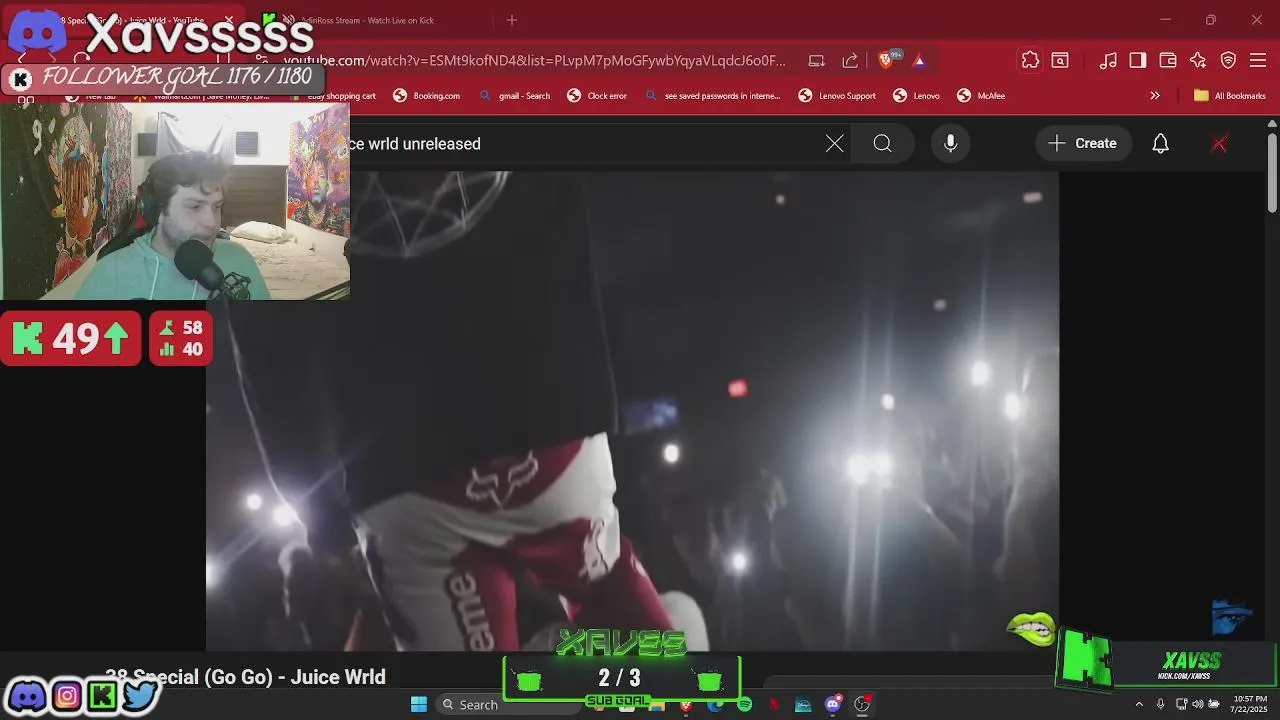The height and width of the screenshot is (720, 1280).
Task: Click the browser address bar URL
Action: [x=535, y=60]
